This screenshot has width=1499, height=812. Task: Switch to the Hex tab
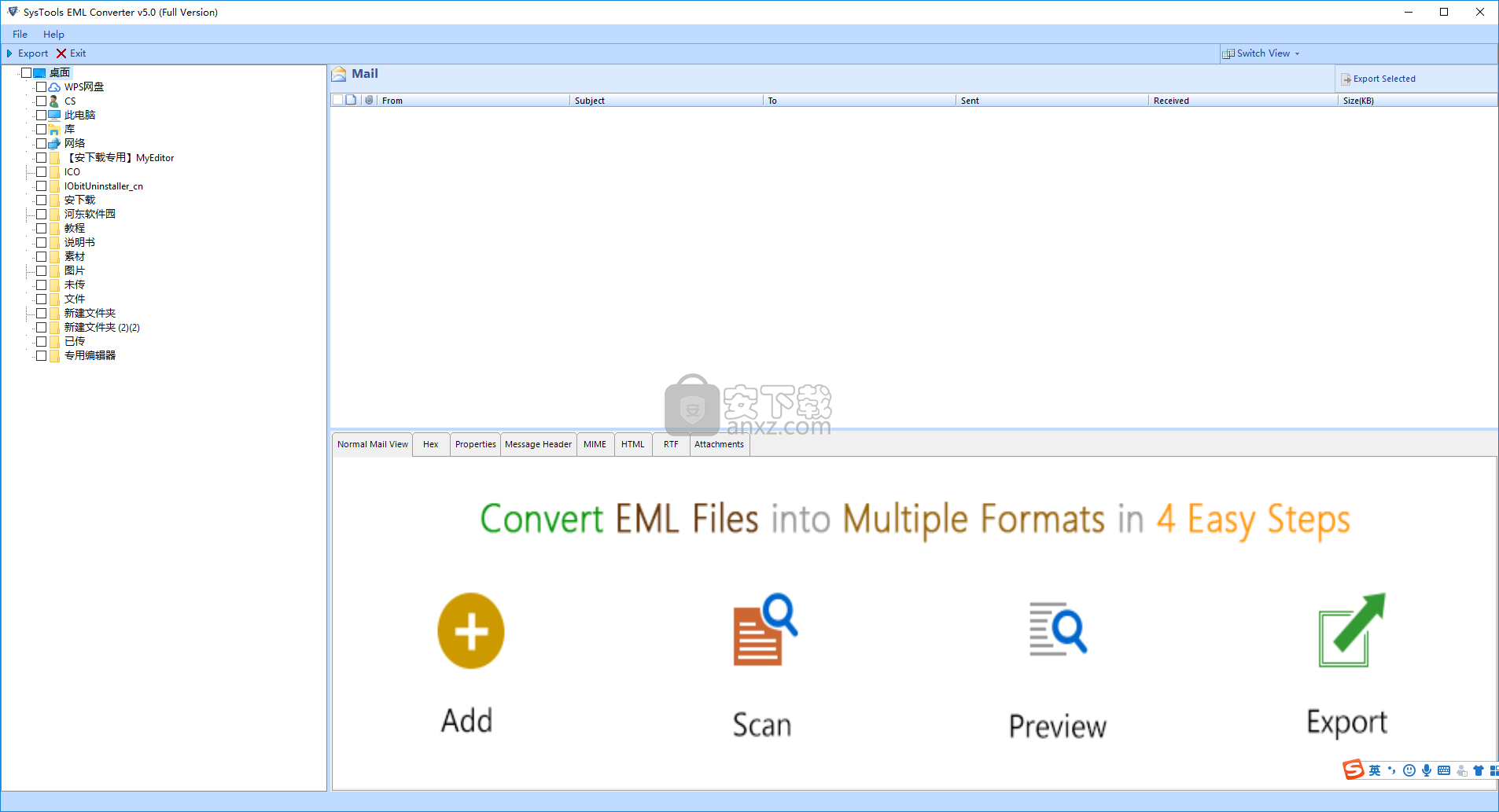point(431,444)
